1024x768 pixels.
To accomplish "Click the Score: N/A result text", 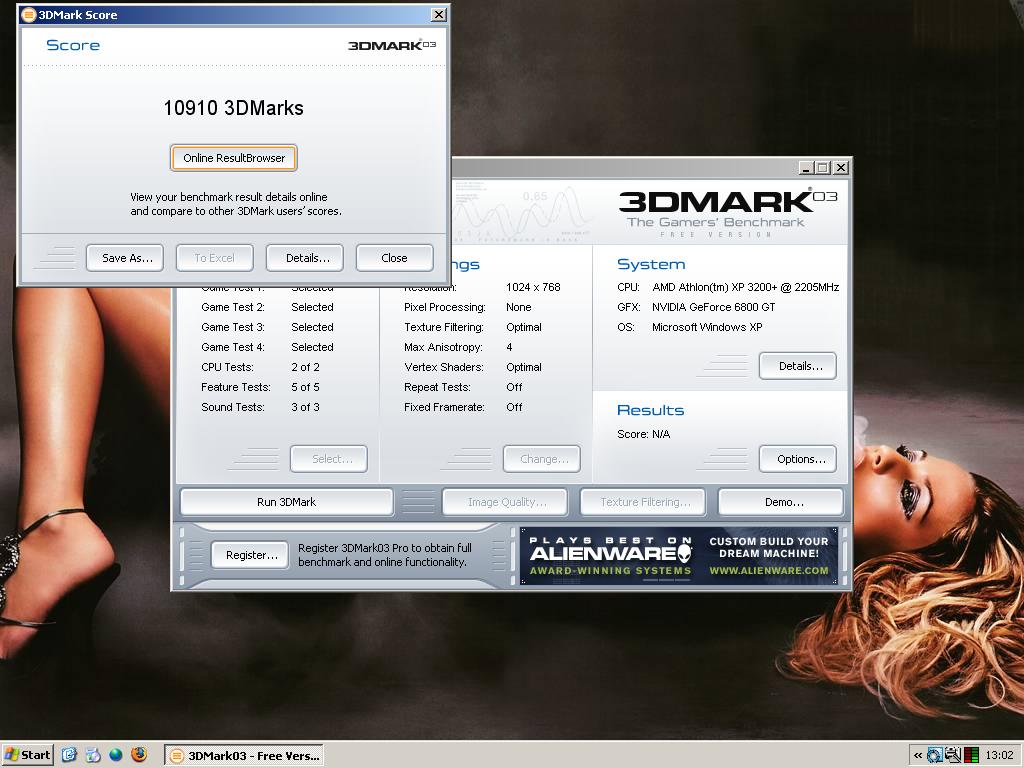I will pyautogui.click(x=643, y=434).
